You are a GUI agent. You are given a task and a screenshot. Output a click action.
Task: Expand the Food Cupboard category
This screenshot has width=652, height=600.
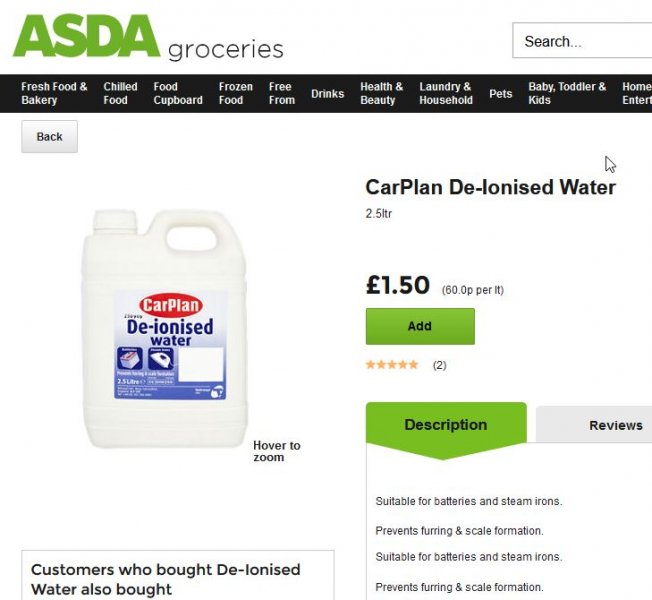coord(178,93)
